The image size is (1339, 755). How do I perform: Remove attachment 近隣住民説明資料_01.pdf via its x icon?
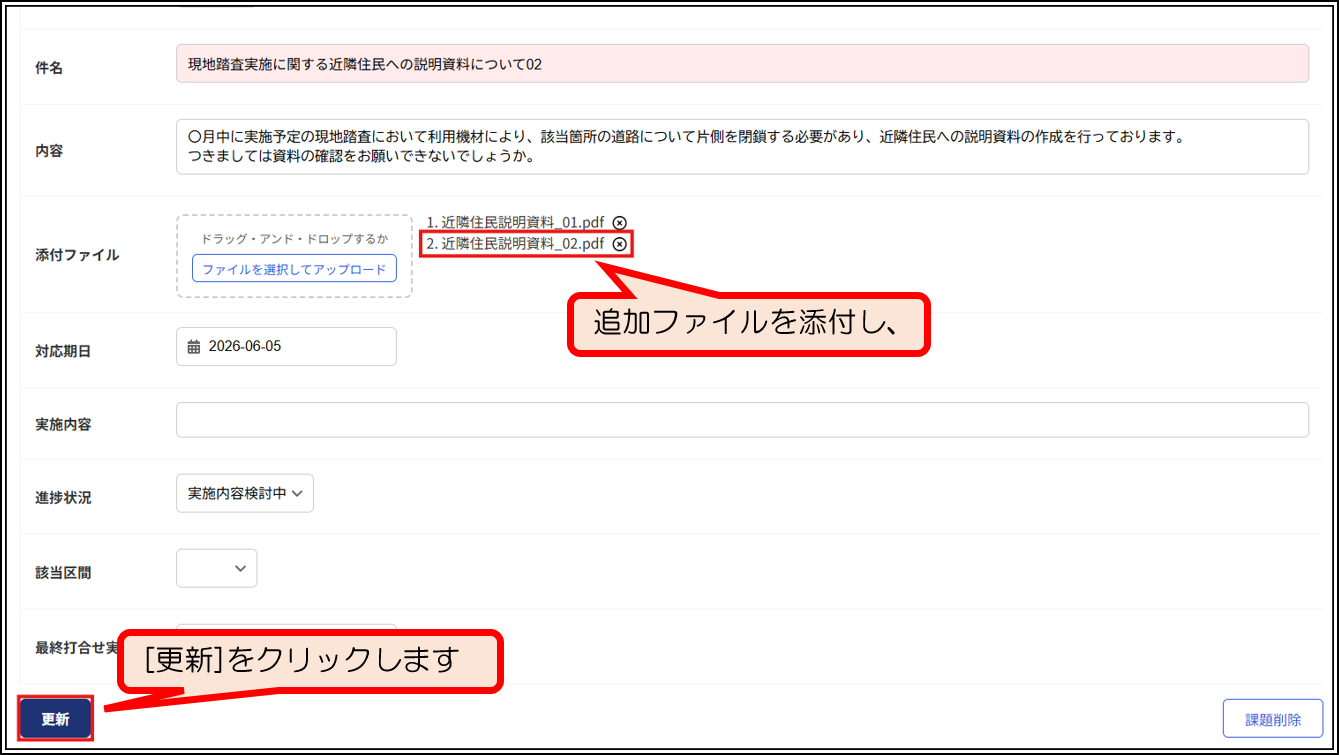(619, 222)
